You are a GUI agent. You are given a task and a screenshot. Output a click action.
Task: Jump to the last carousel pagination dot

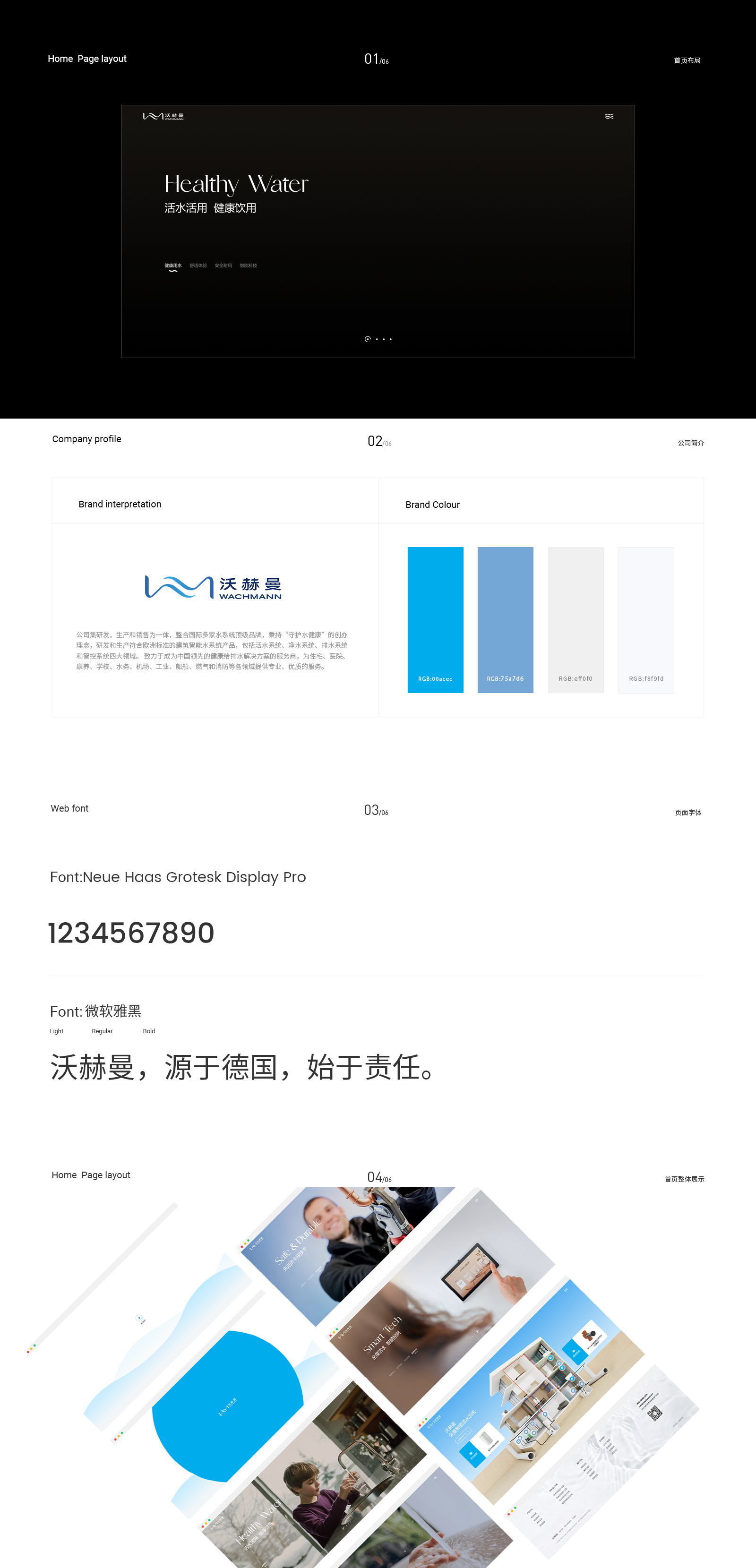tap(391, 339)
